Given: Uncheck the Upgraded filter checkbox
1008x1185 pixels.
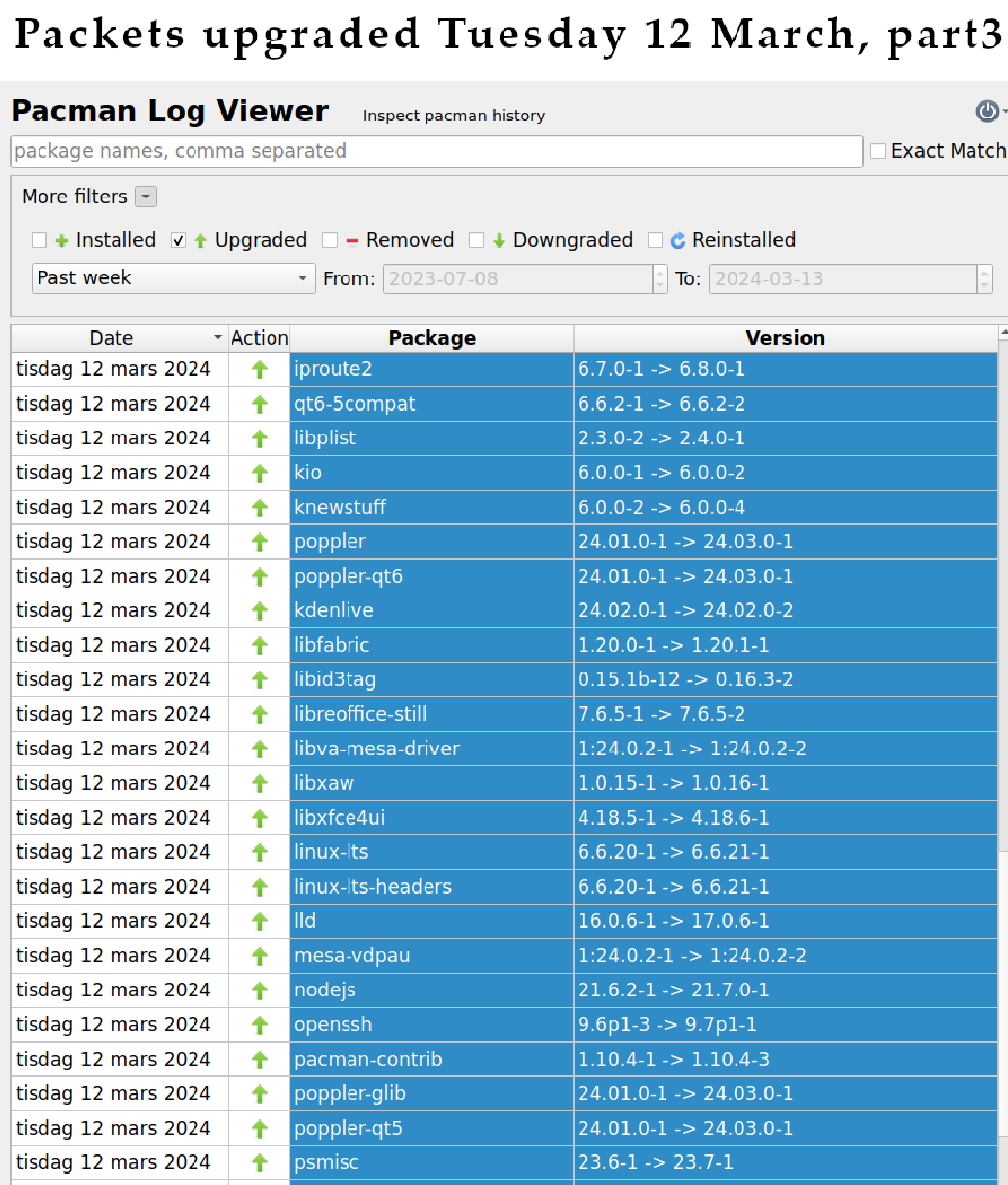Looking at the screenshot, I should pyautogui.click(x=179, y=240).
